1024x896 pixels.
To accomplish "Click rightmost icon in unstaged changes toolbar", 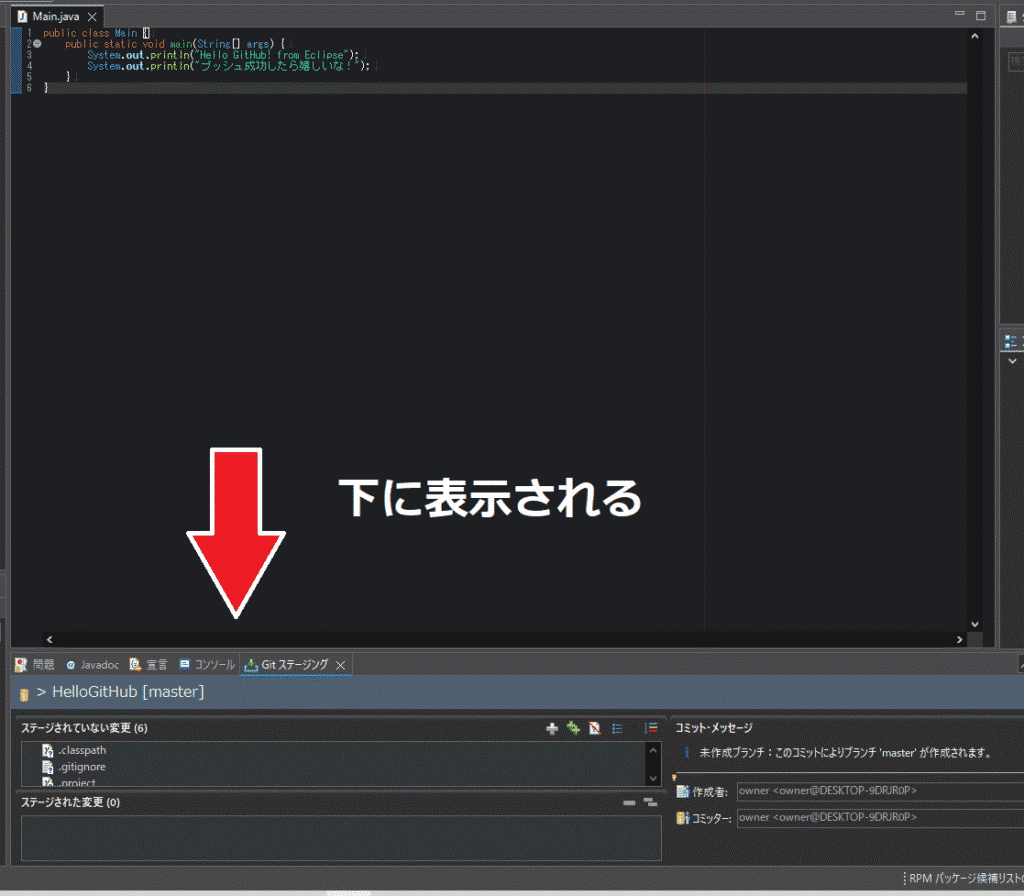I will point(651,729).
